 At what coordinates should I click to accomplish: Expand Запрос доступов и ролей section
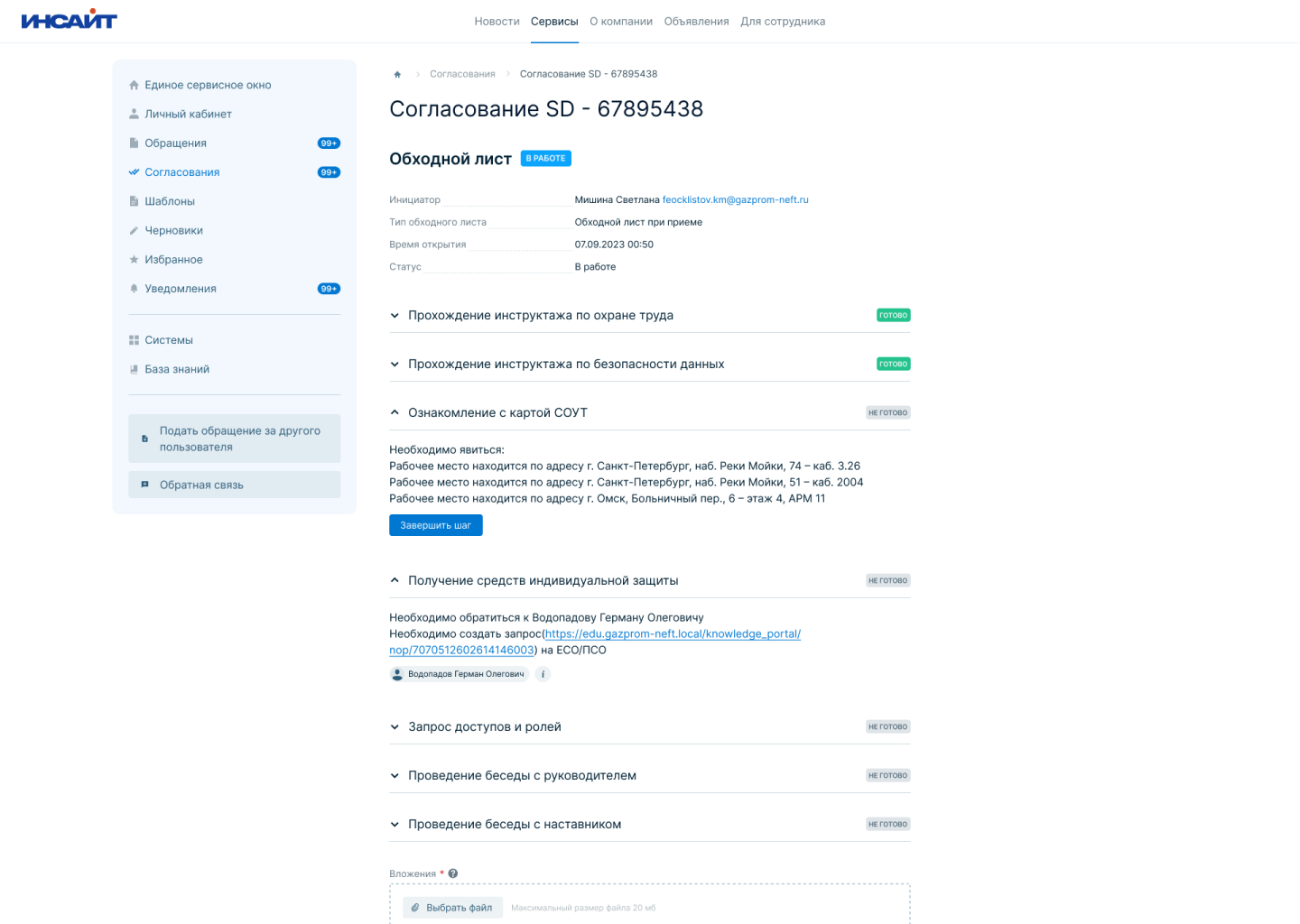(x=484, y=727)
